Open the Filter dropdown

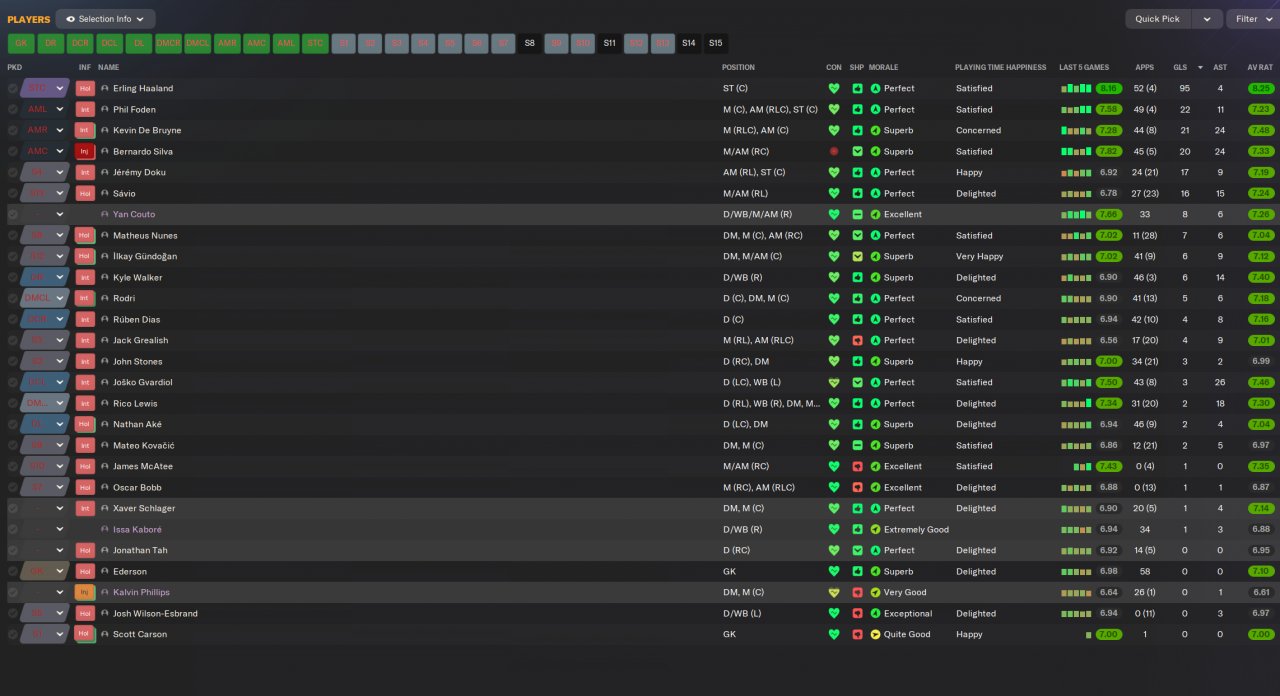1253,19
